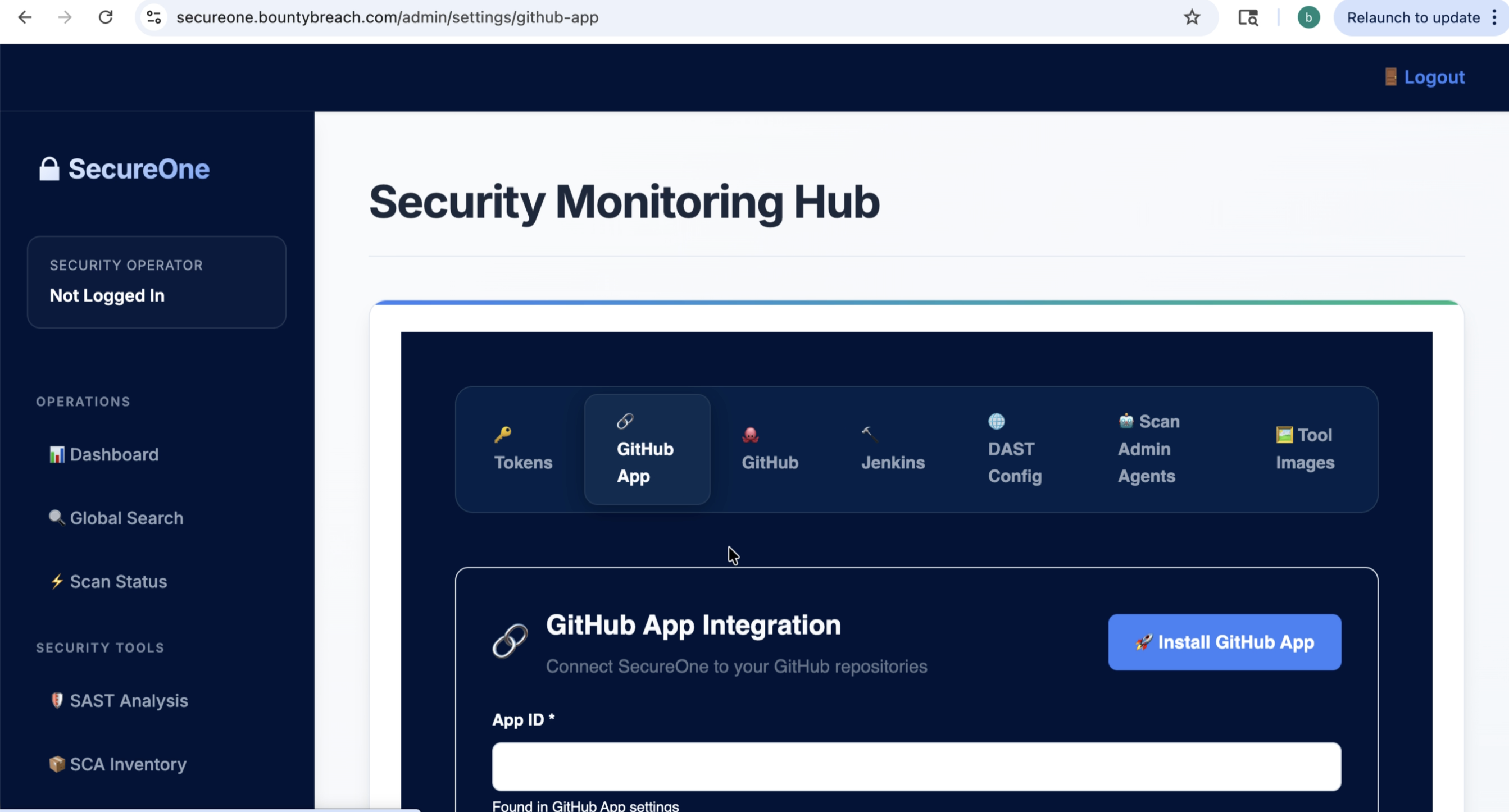
Task: Click the Security Monitoring Hub heading
Action: pos(625,202)
